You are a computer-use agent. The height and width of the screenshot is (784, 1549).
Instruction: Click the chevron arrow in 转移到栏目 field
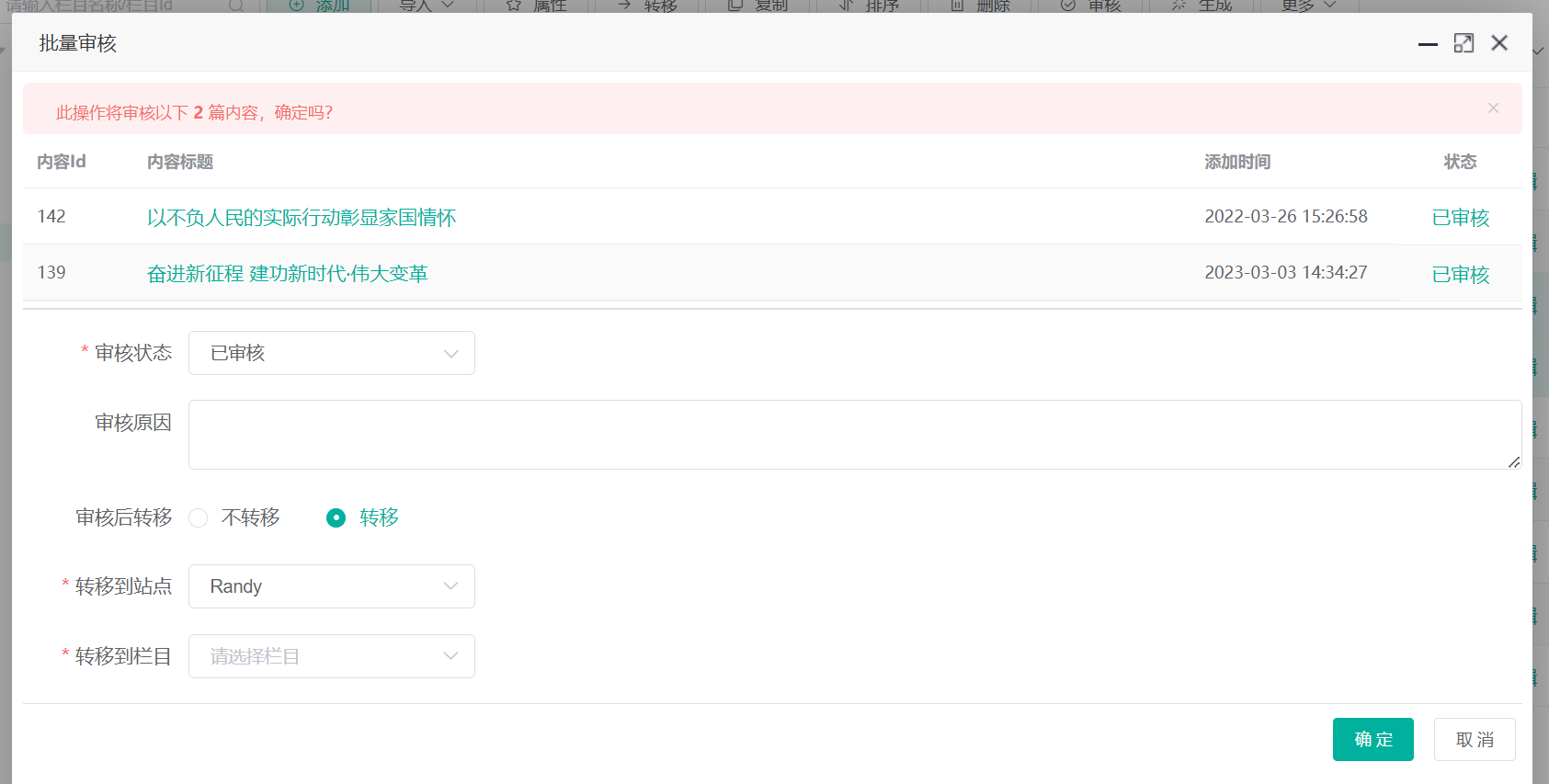click(450, 656)
